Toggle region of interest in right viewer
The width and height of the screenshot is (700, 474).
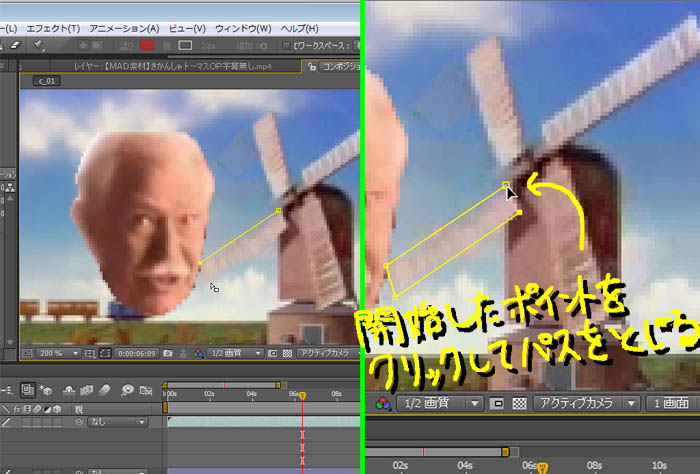pyautogui.click(x=497, y=403)
